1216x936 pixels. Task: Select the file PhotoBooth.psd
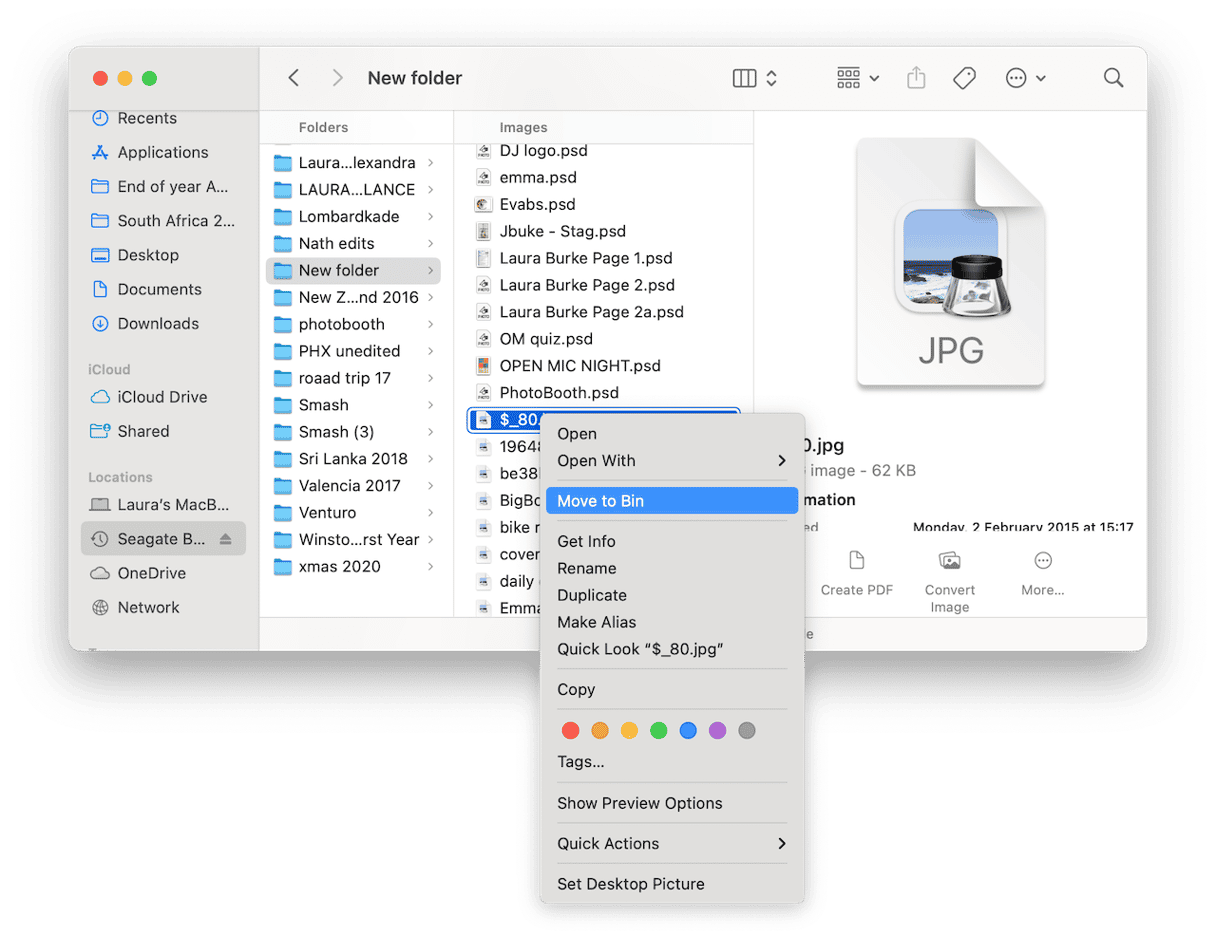click(604, 393)
